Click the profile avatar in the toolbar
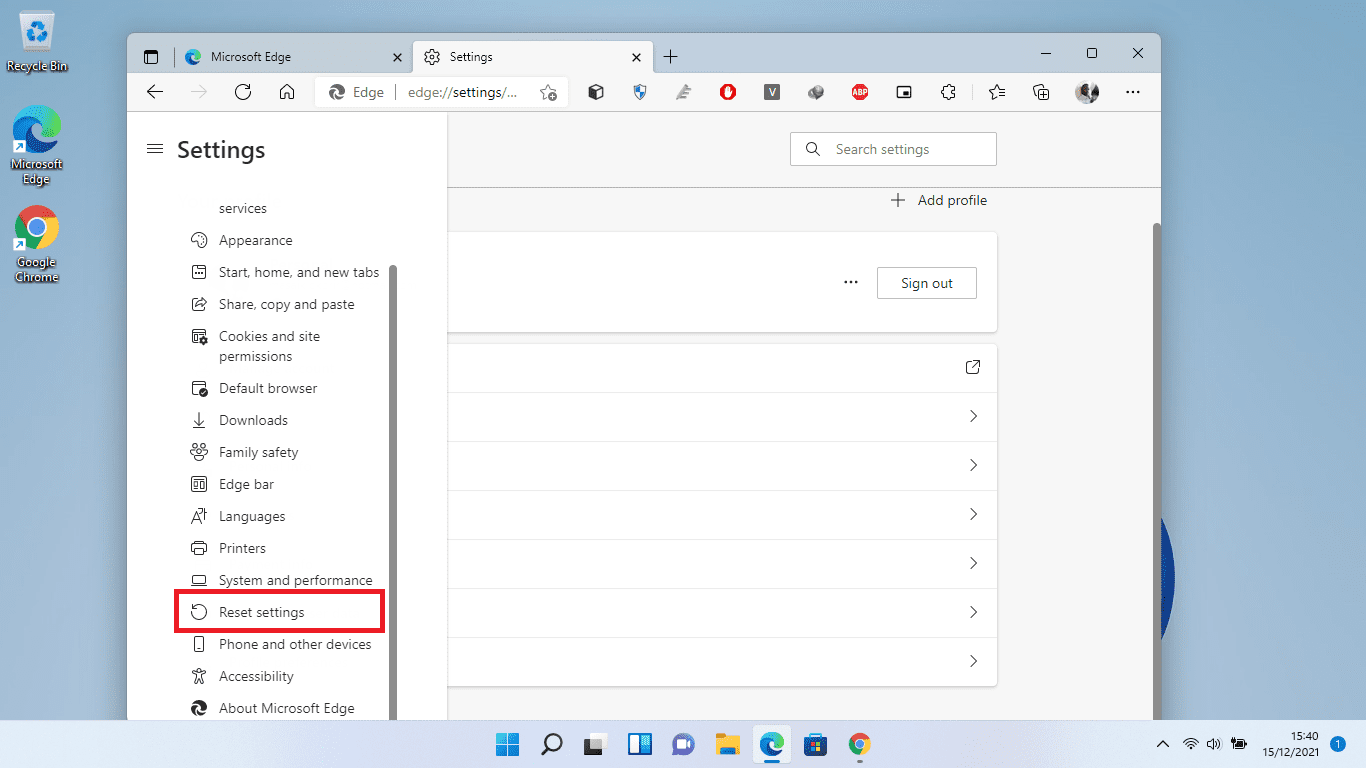The width and height of the screenshot is (1366, 768). pos(1087,92)
